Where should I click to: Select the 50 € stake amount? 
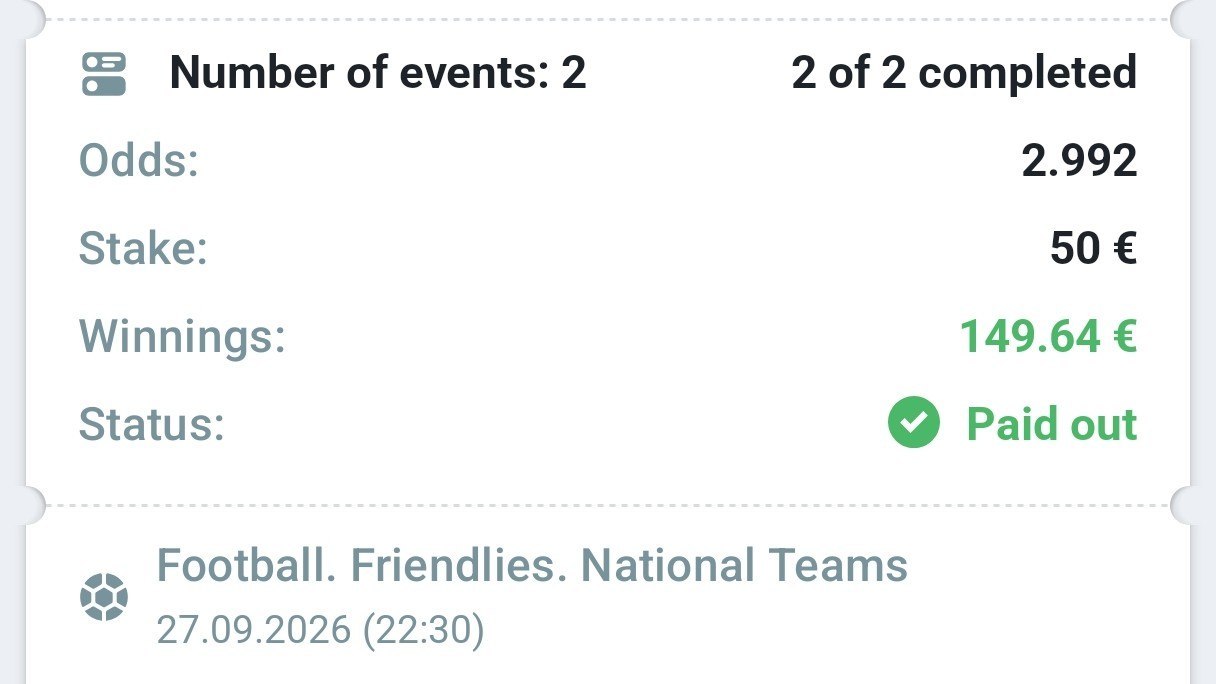tap(1094, 248)
